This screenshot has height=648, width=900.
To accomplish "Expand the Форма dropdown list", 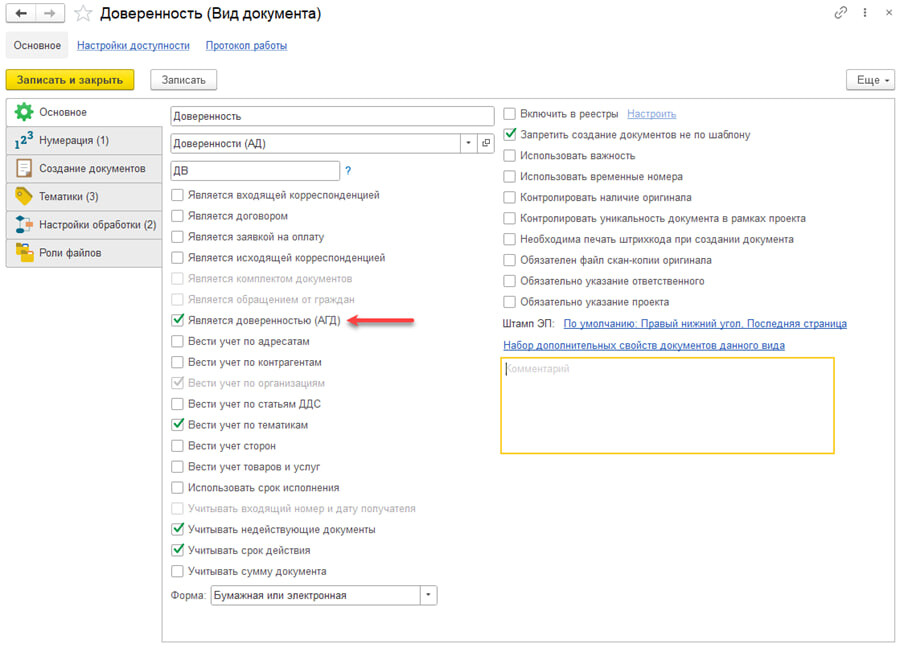I will coord(428,595).
